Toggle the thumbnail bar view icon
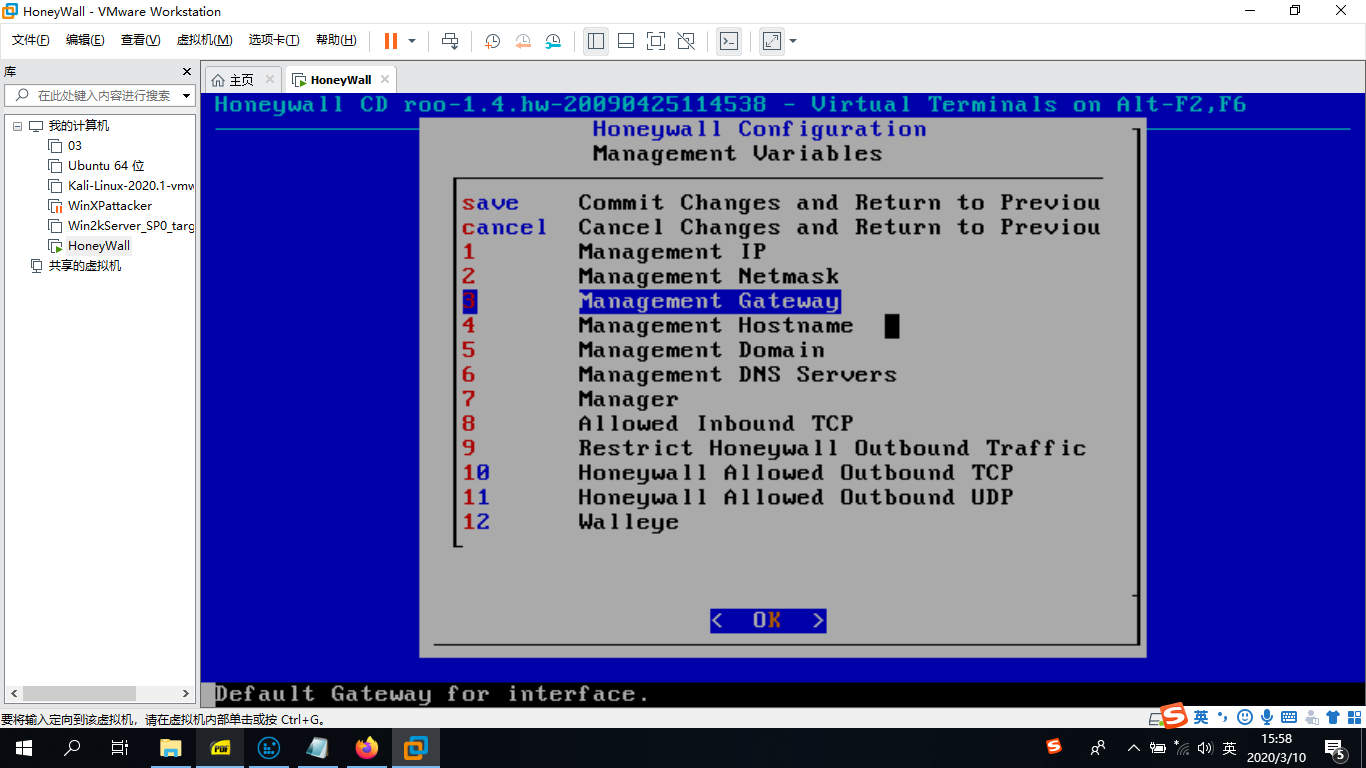Viewport: 1366px width, 768px height. click(x=626, y=41)
